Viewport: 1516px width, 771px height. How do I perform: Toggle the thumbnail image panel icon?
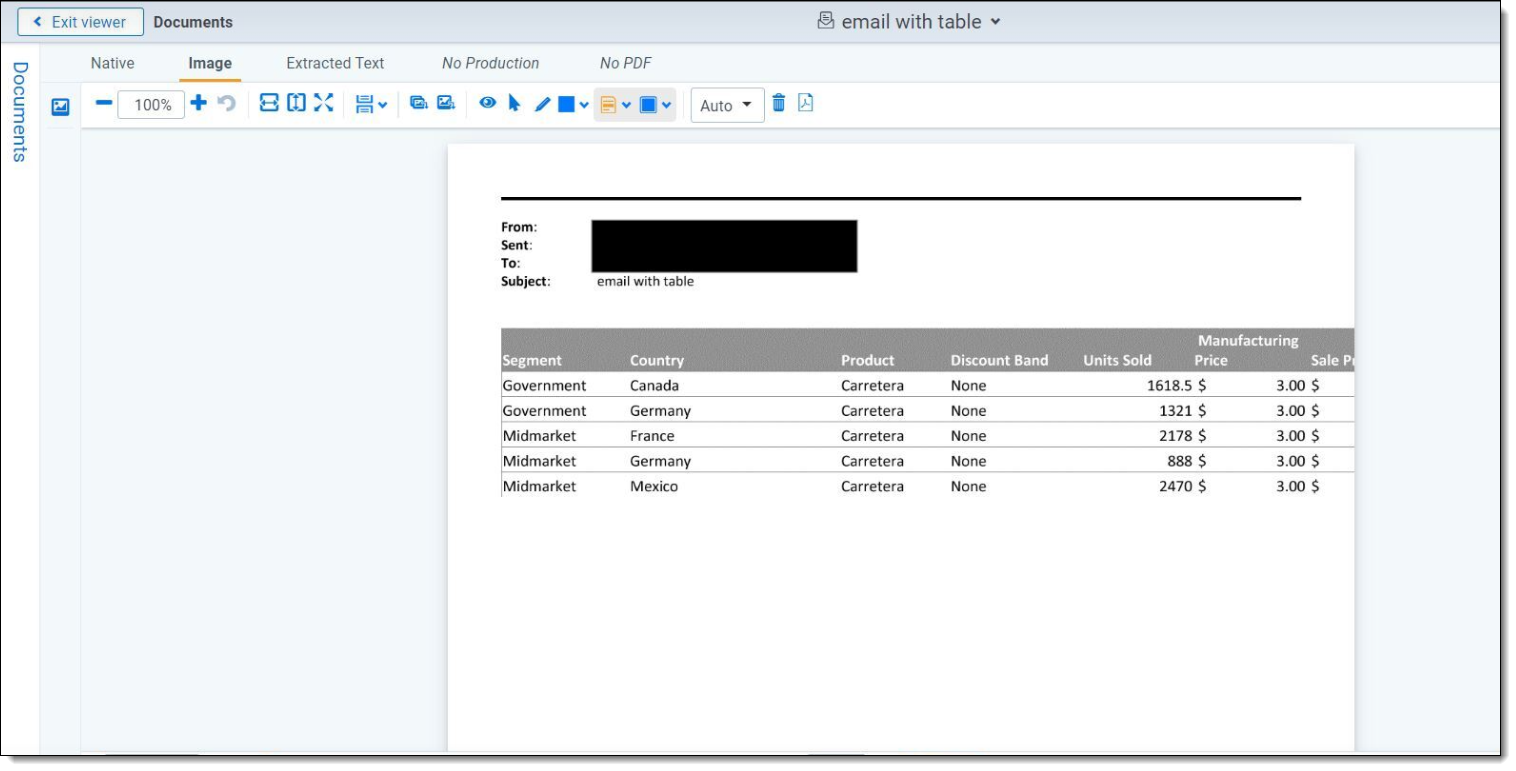60,106
